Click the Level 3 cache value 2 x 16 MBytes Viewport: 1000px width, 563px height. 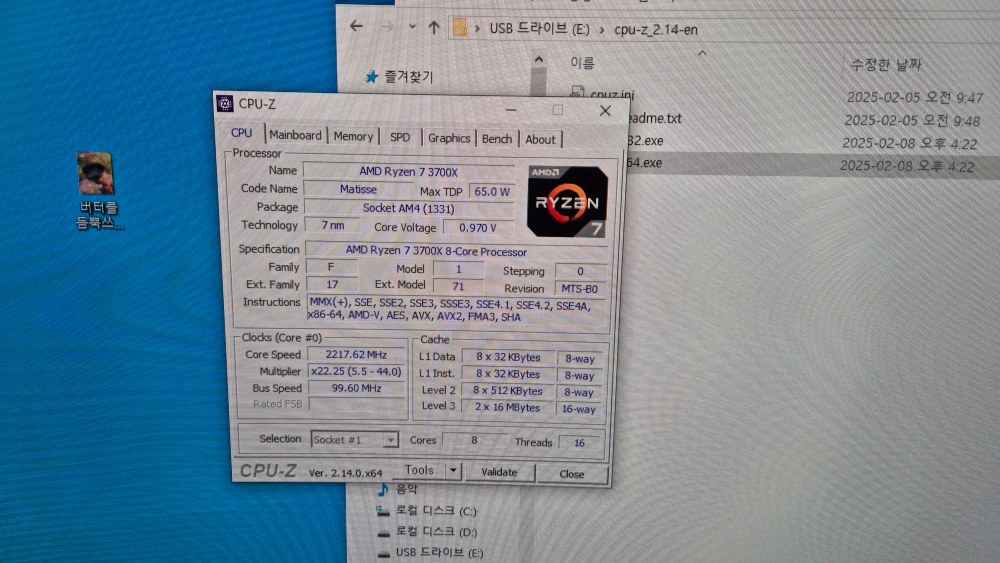pos(507,407)
